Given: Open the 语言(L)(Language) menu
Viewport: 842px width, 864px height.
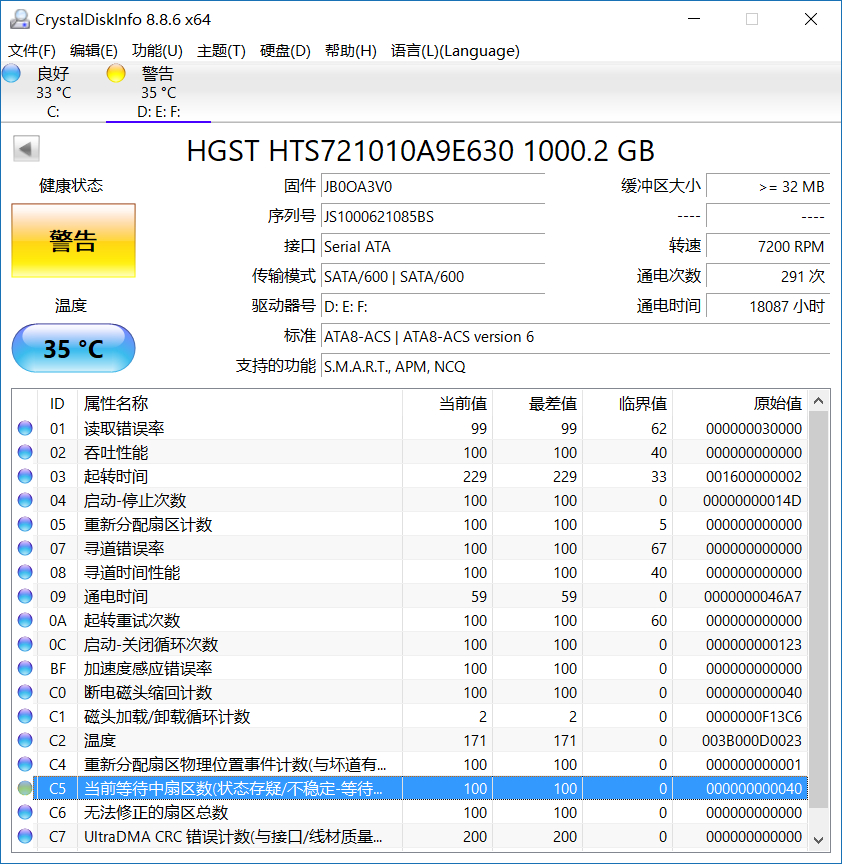Looking at the screenshot, I should click(455, 51).
